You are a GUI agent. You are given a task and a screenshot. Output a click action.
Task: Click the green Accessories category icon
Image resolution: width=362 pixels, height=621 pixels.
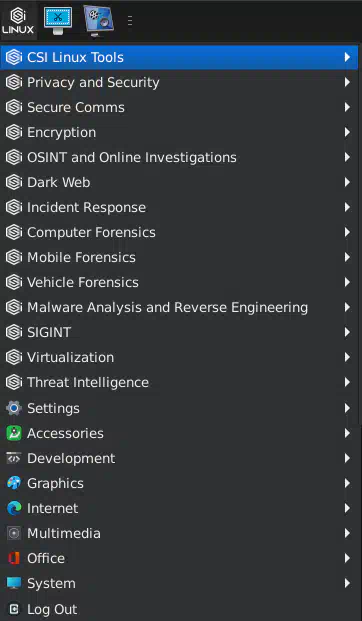[14, 433]
